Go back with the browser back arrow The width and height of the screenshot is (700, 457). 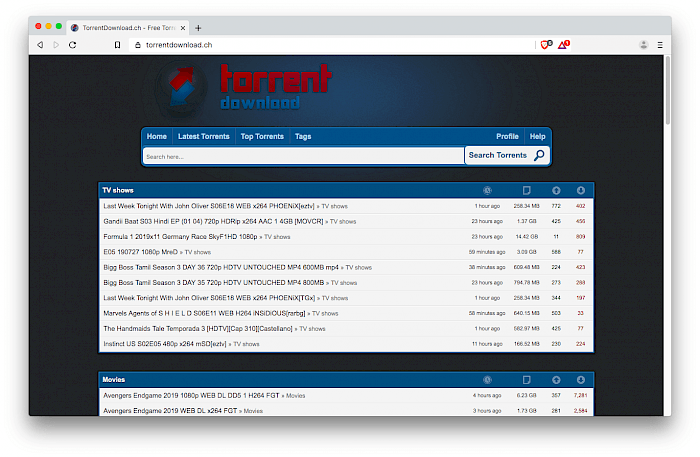[x=40, y=45]
